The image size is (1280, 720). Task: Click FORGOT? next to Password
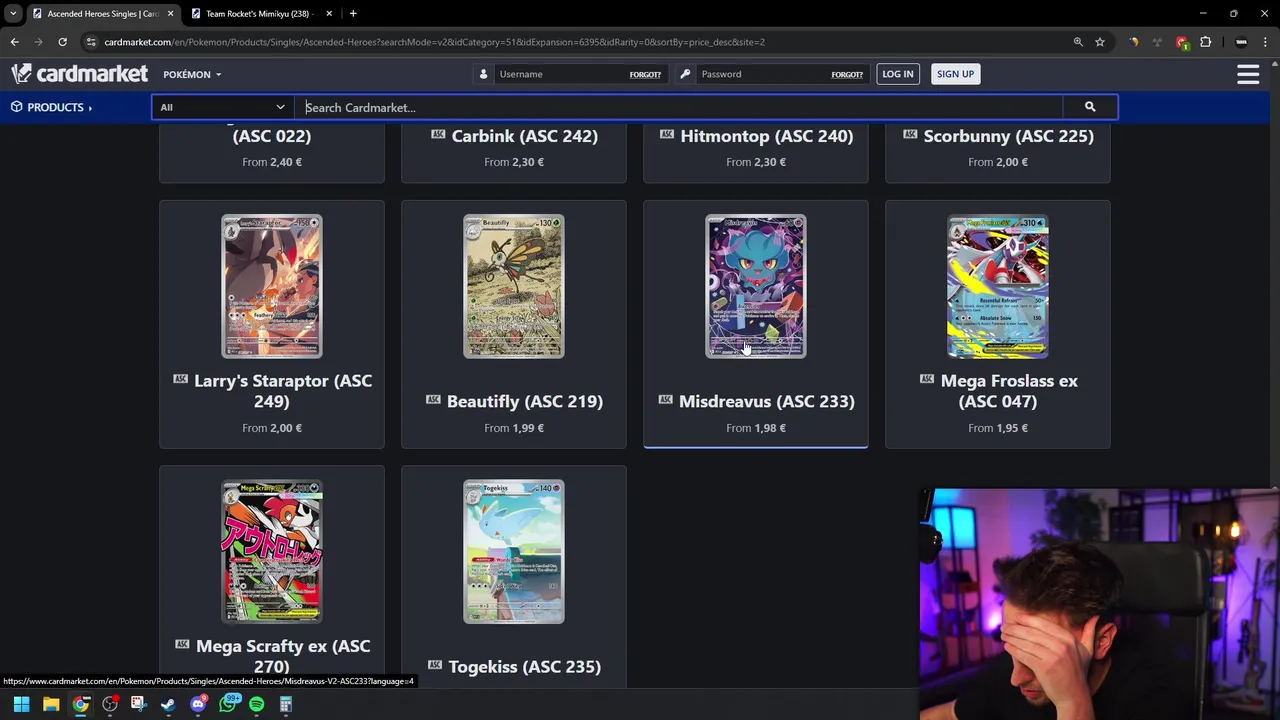[847, 74]
